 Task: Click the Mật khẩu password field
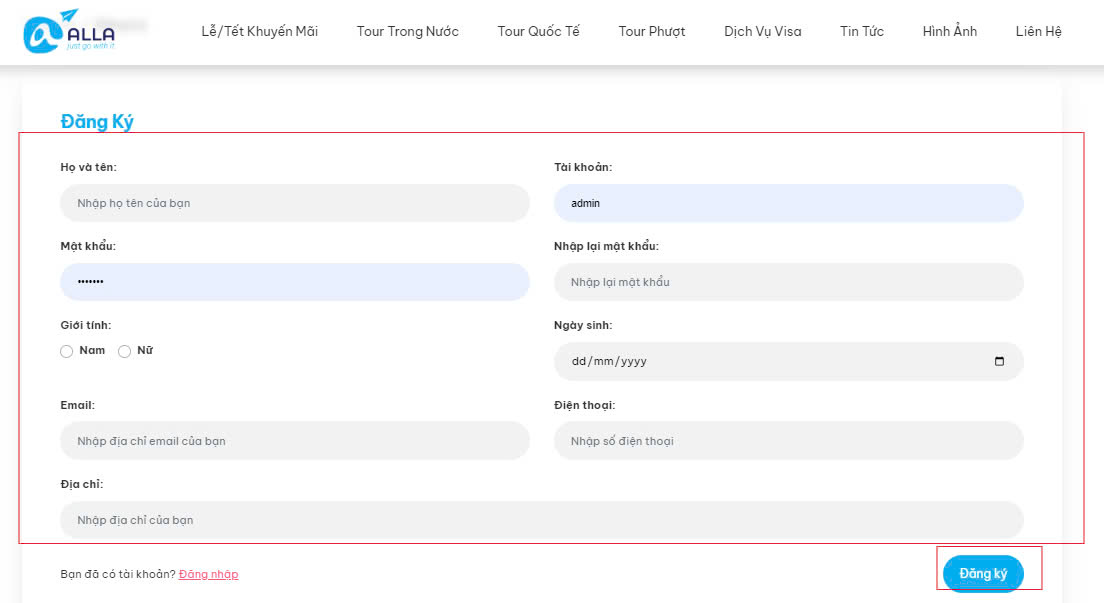click(x=295, y=282)
